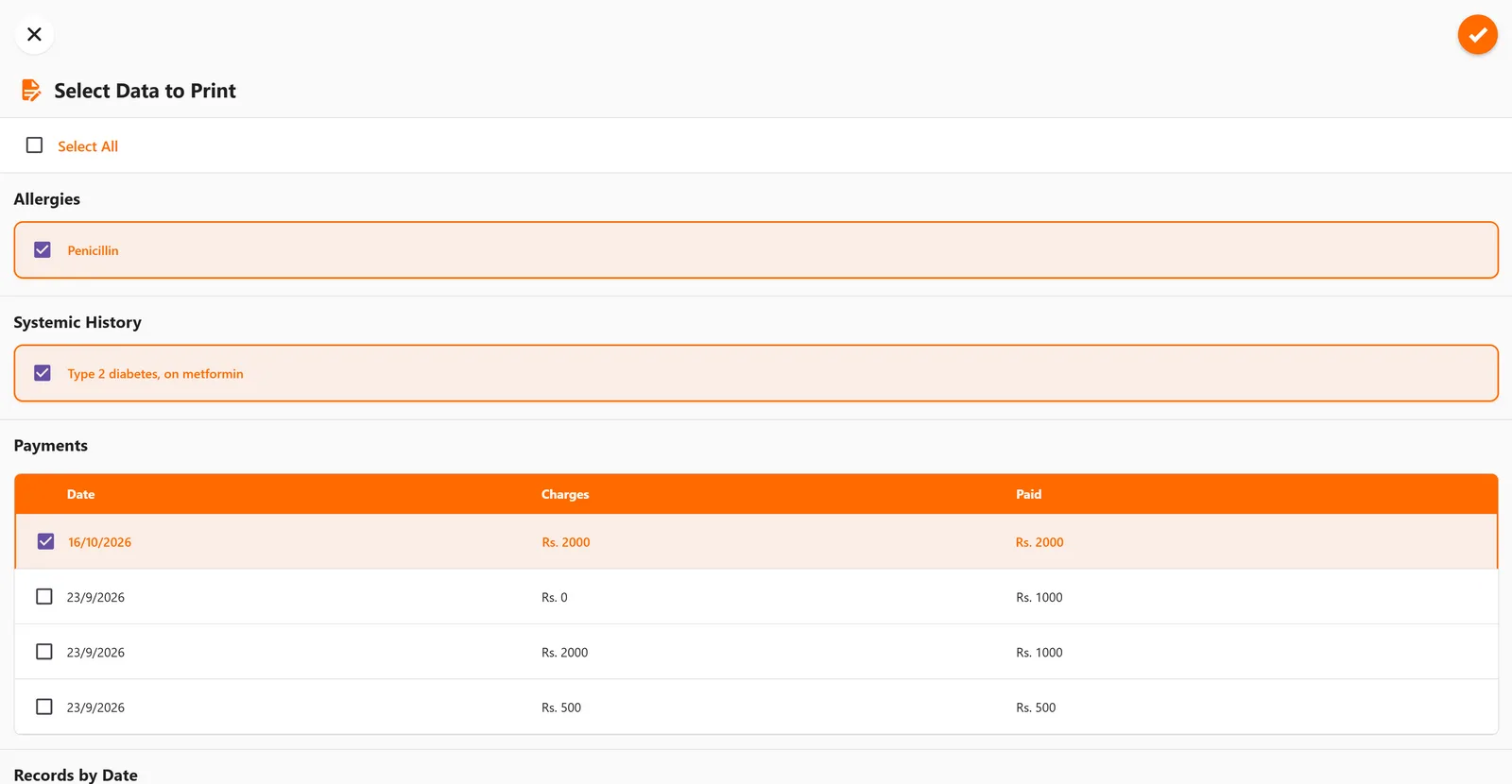Tick the checkbox for the Rs. 0 charges payment

point(44,597)
